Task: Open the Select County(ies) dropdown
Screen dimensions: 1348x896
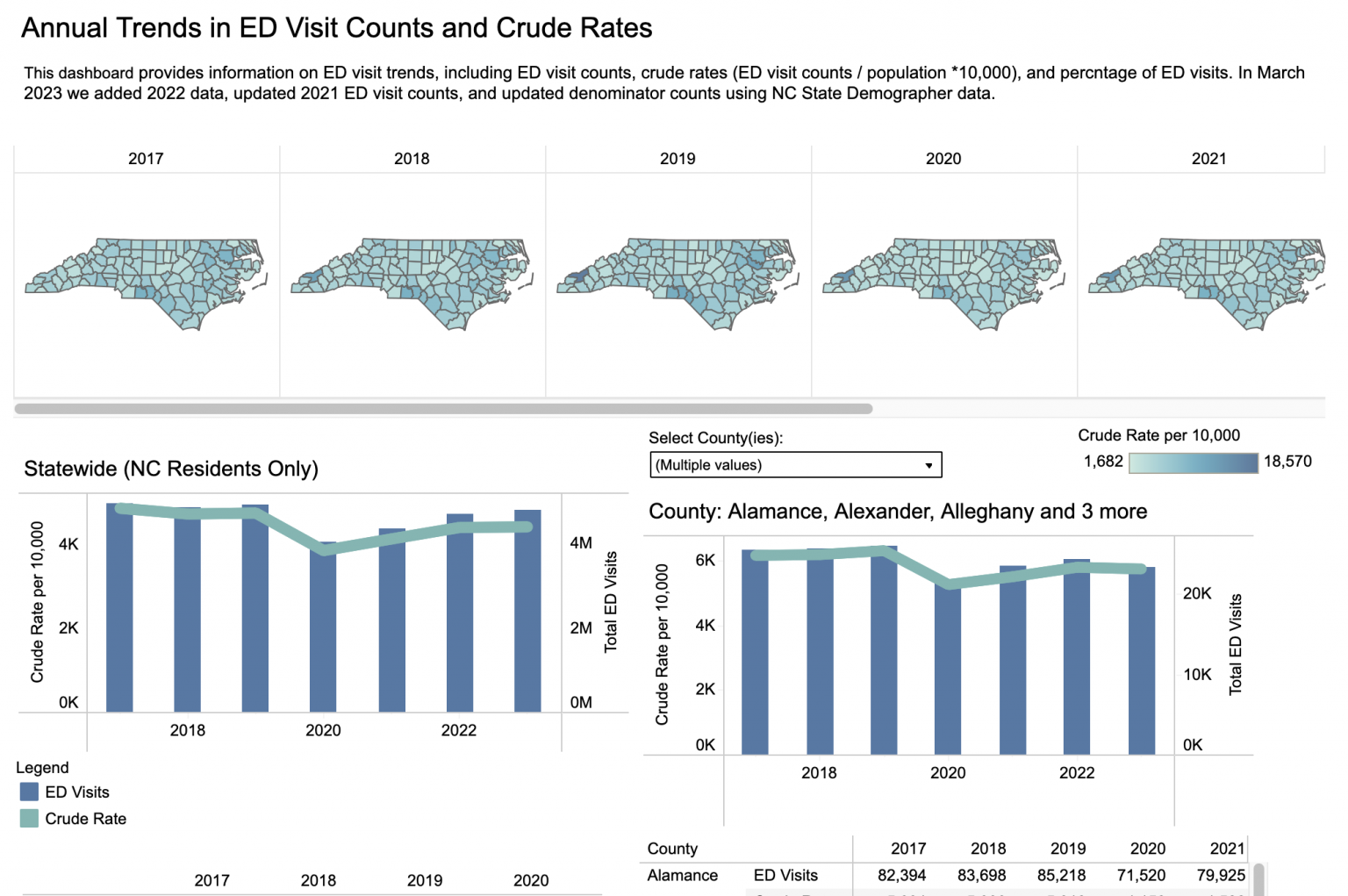Action: pos(794,464)
